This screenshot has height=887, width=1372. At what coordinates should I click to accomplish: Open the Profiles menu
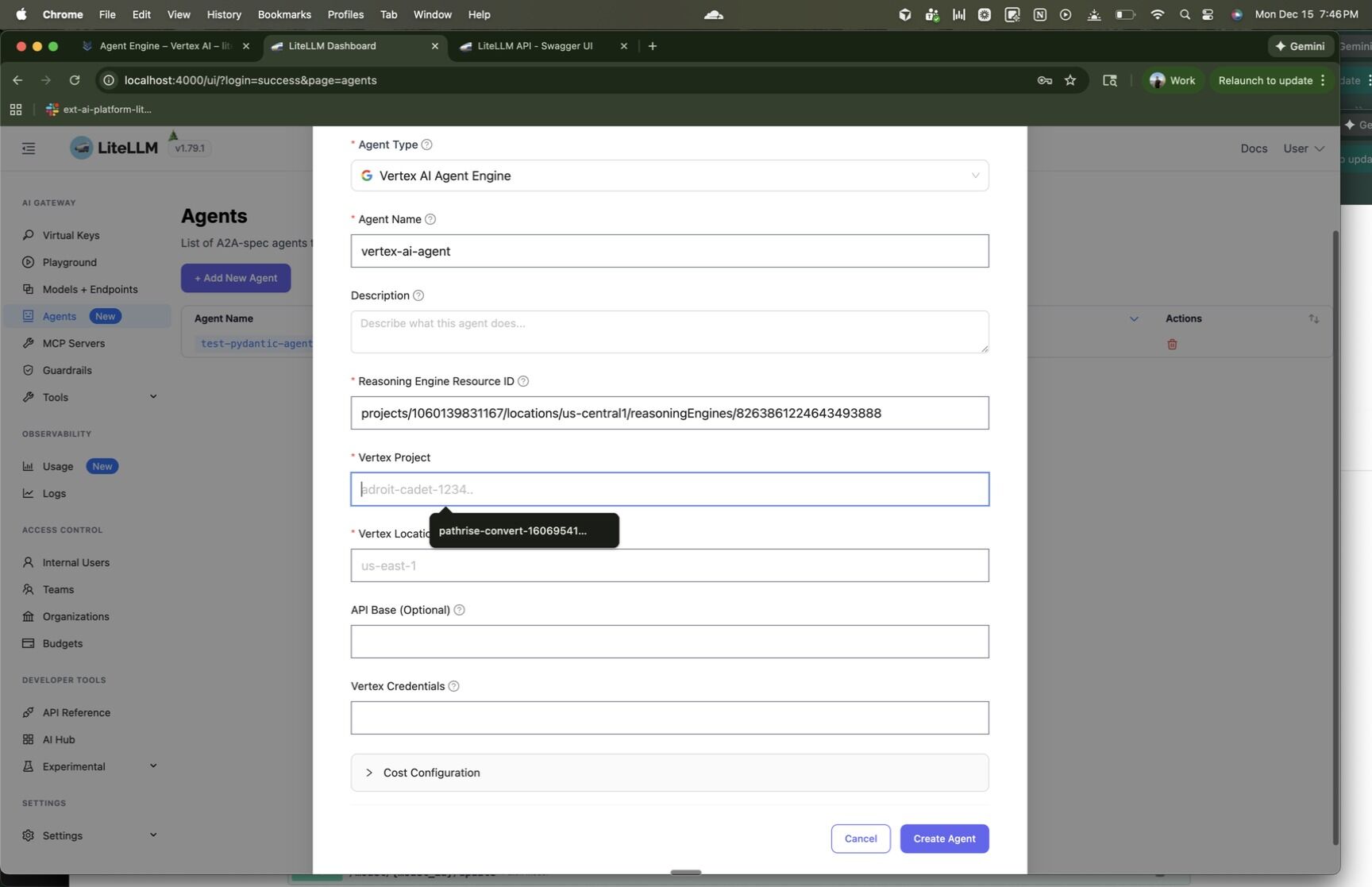coord(345,14)
